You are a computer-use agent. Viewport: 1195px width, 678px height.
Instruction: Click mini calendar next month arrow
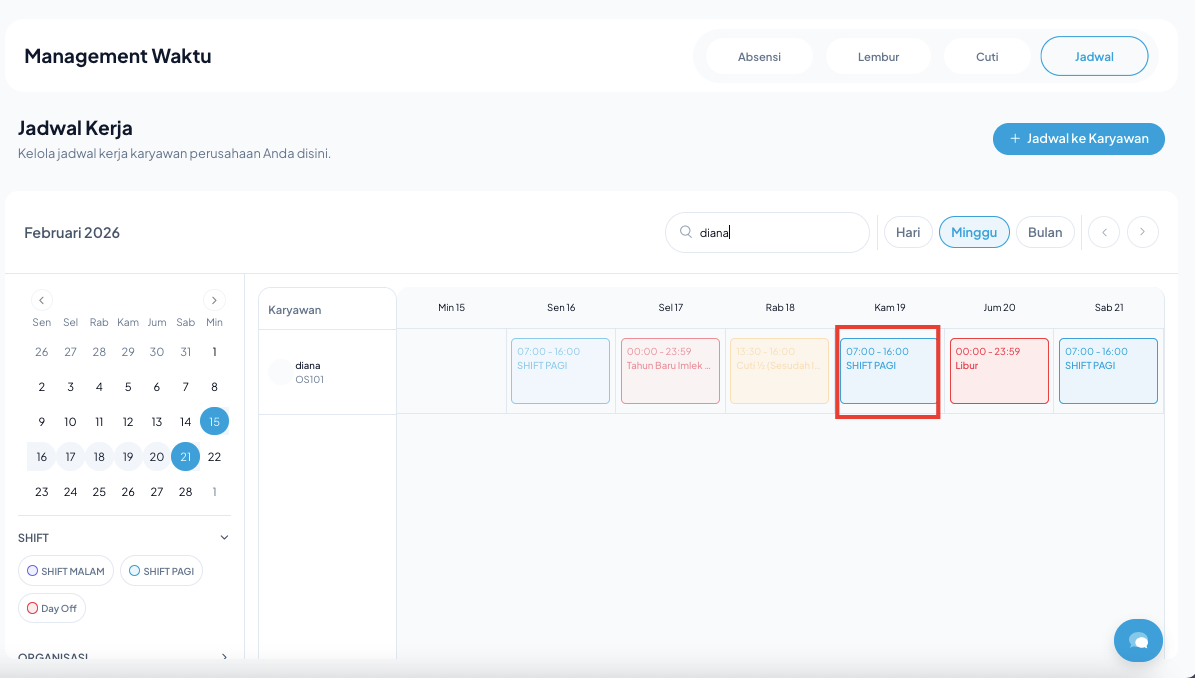click(x=214, y=299)
